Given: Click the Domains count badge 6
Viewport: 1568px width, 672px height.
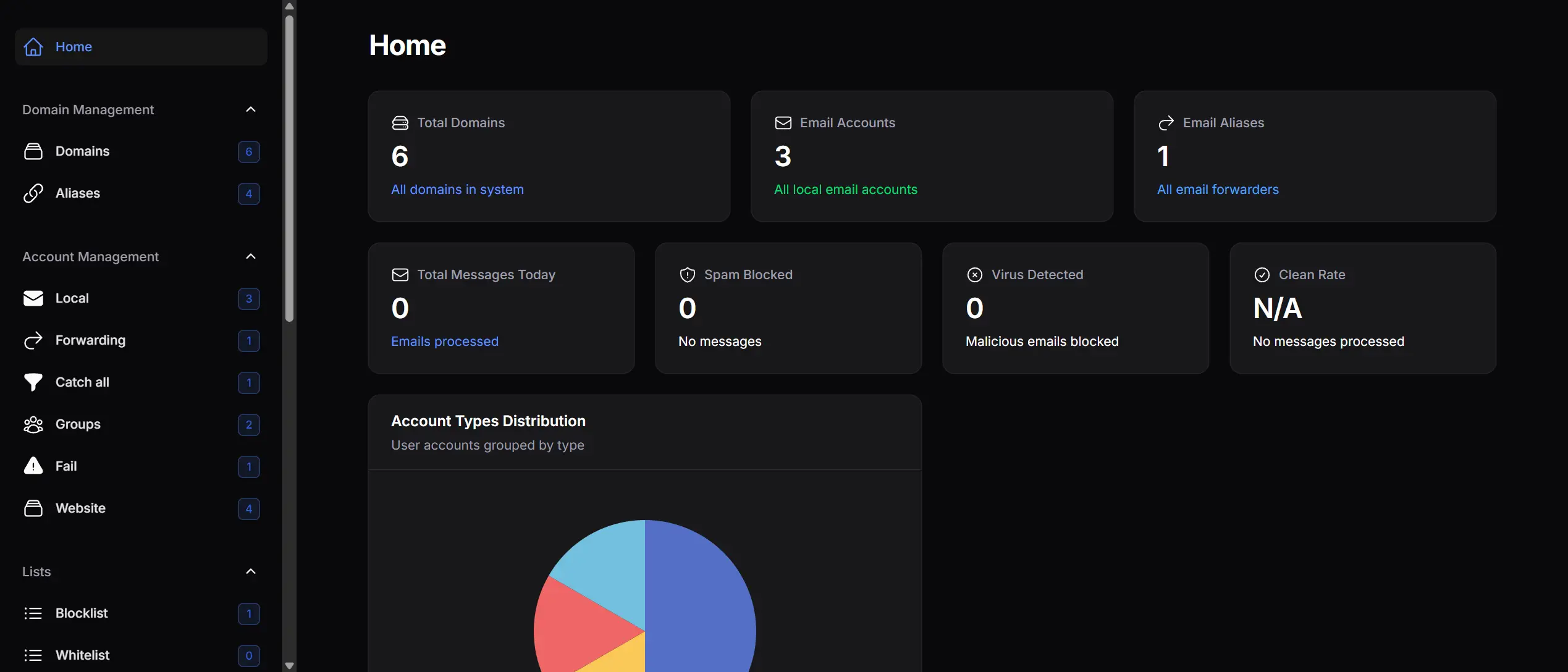Looking at the screenshot, I should click(249, 152).
